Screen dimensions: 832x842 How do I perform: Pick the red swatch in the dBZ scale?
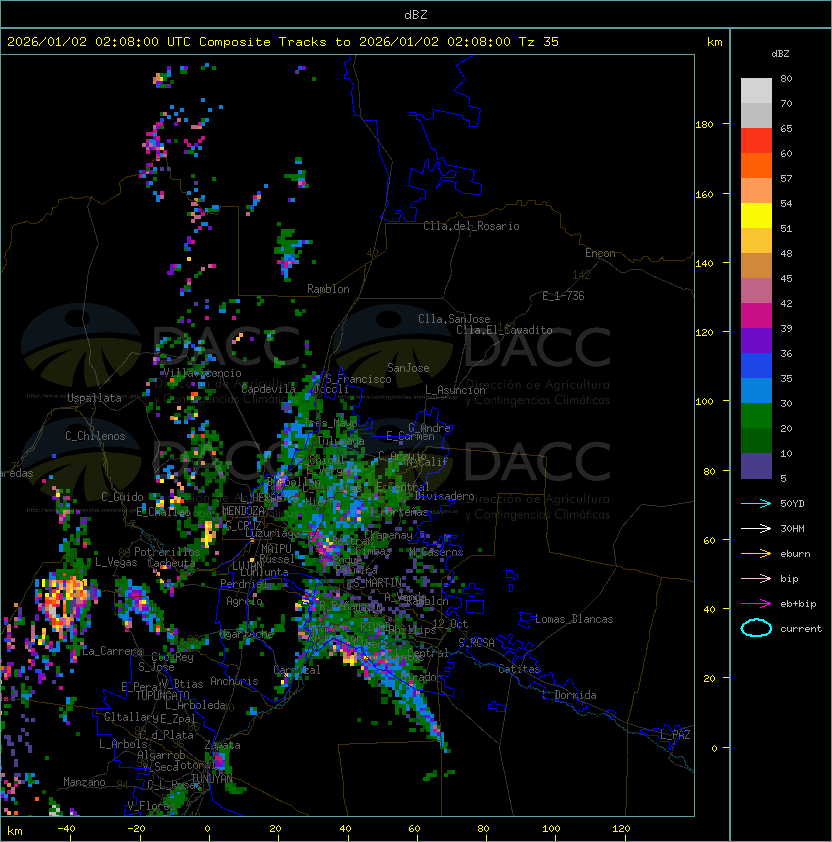pos(756,140)
